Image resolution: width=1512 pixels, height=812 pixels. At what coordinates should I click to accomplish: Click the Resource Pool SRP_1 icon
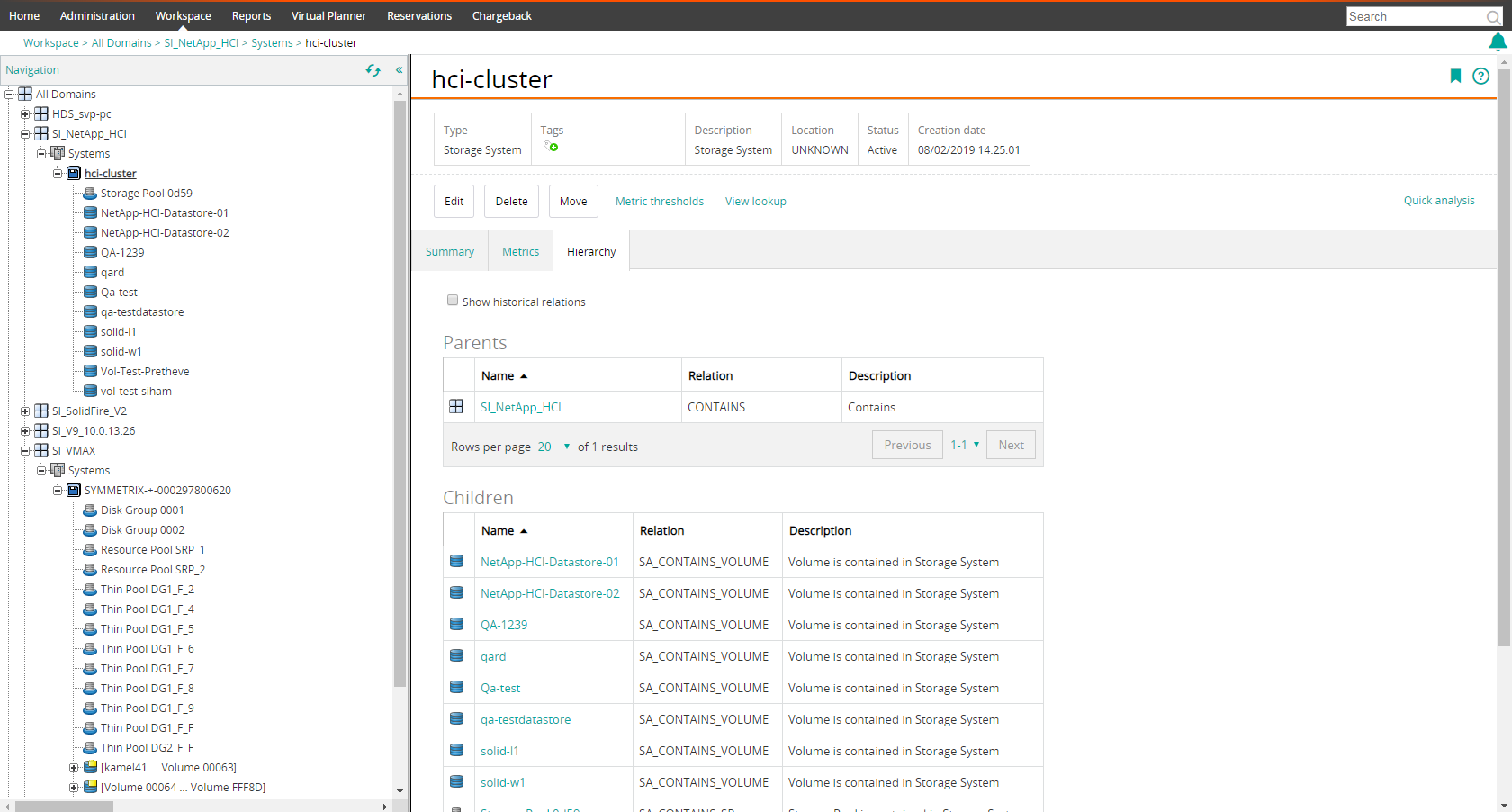(90, 549)
